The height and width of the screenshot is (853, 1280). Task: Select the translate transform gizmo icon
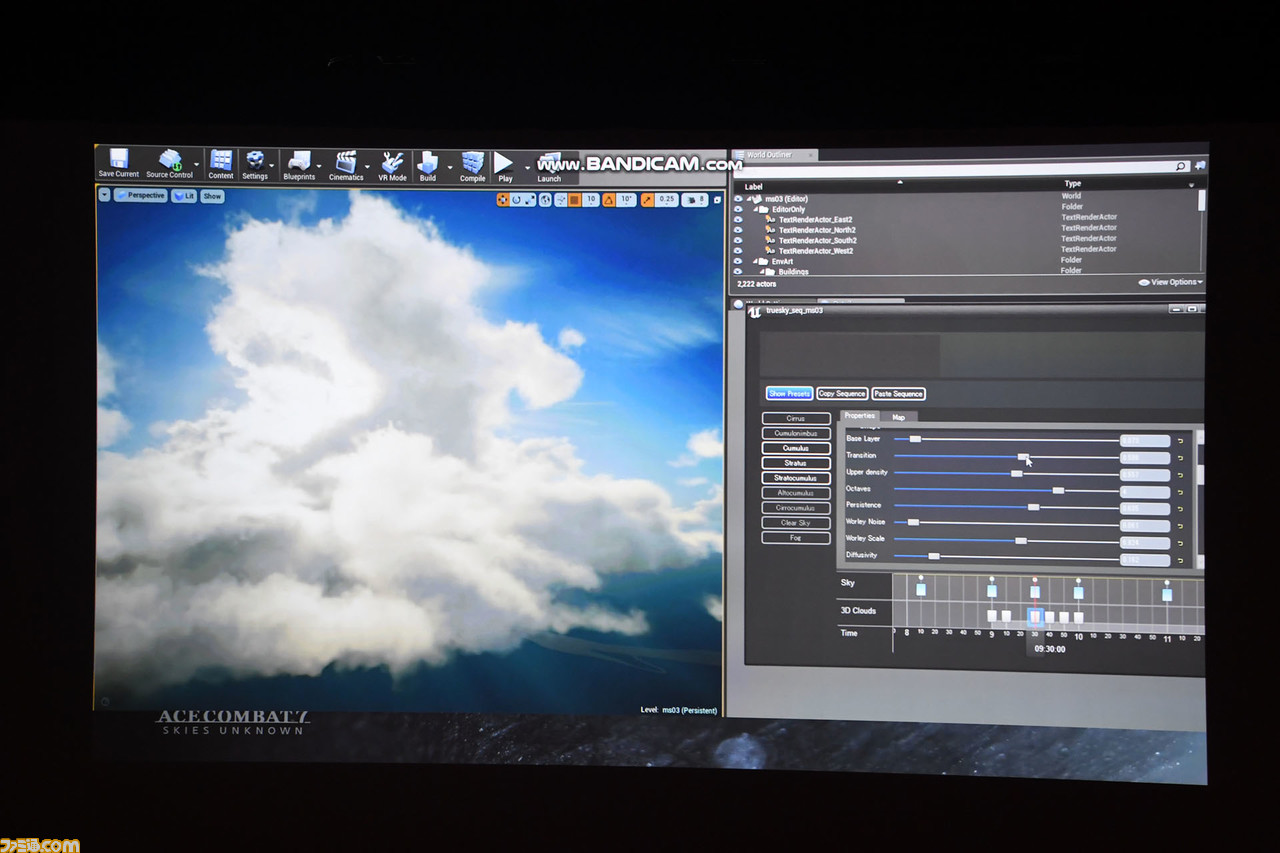point(503,200)
